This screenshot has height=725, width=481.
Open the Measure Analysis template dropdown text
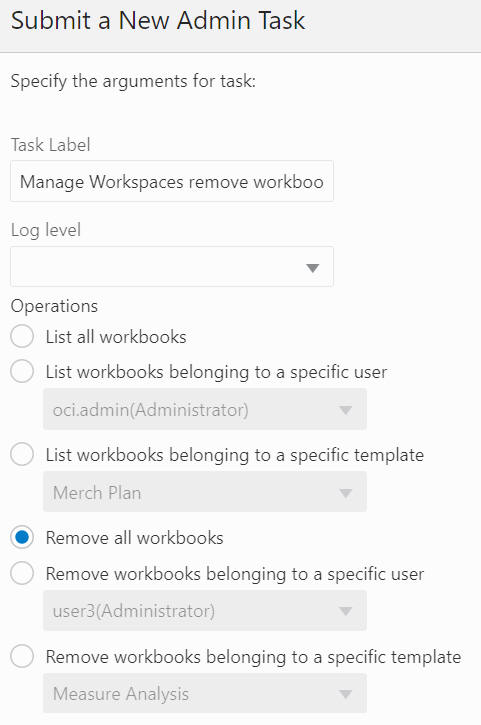121,694
